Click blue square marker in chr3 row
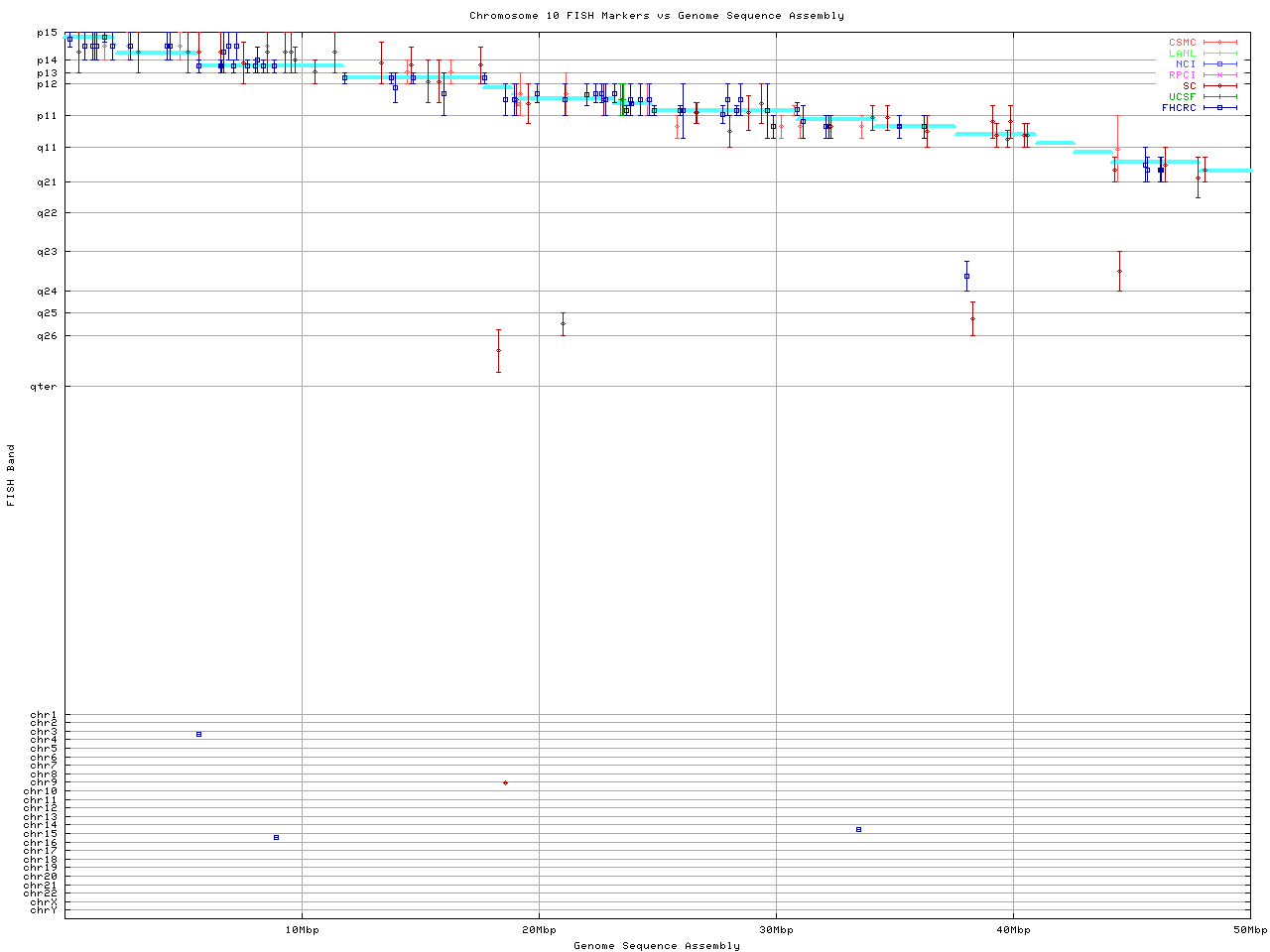 (x=198, y=734)
